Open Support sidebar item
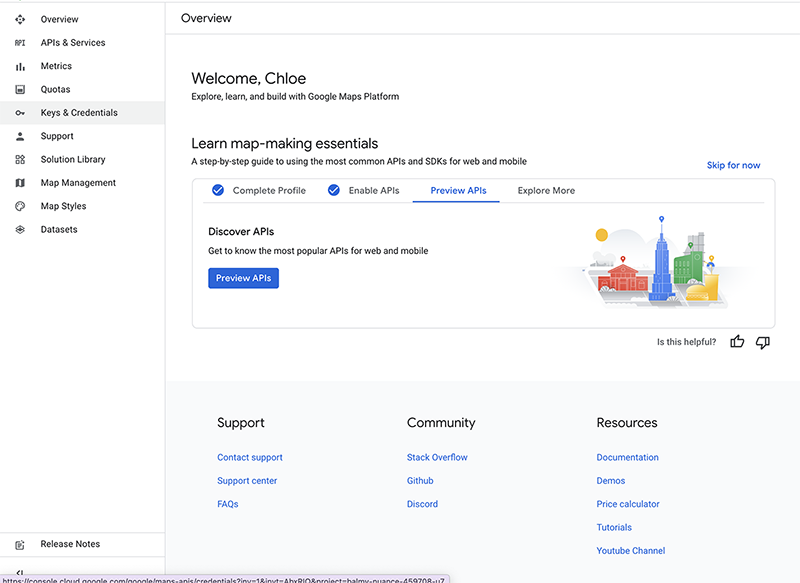This screenshot has height=583, width=800. tap(82, 136)
